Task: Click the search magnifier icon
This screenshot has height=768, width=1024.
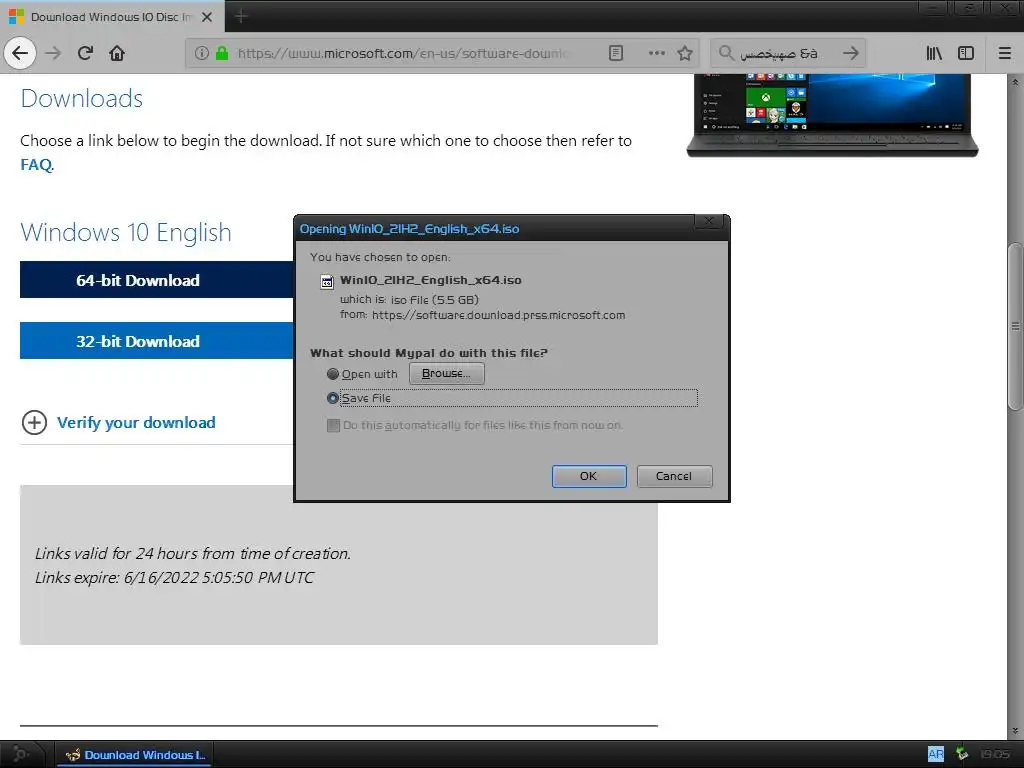Action: point(726,53)
